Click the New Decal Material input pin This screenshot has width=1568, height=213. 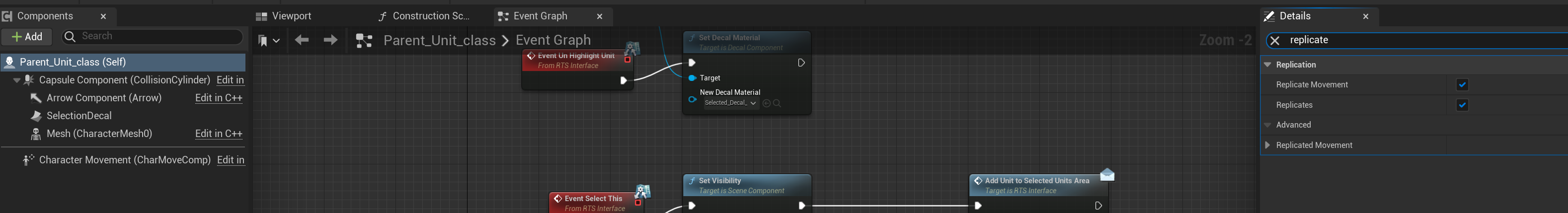point(692,99)
